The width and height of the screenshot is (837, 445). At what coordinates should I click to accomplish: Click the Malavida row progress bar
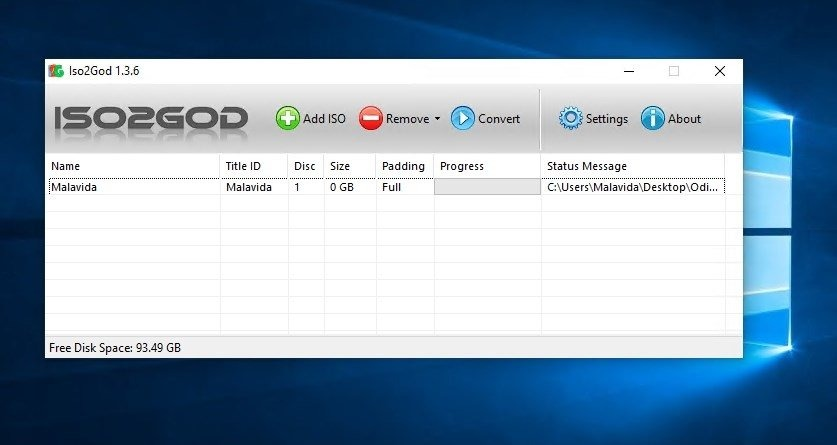pos(487,187)
